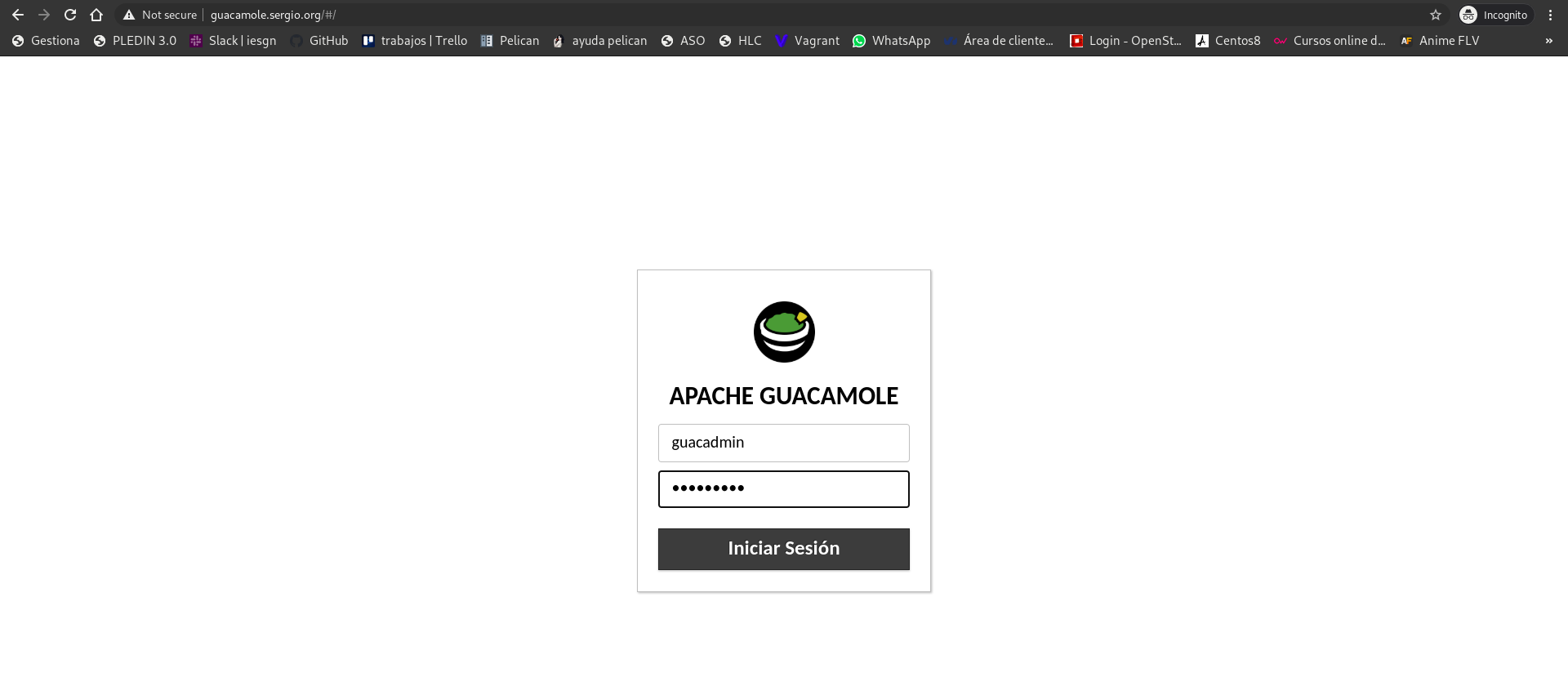Open the Centos8 bookmark
Image resolution: width=1568 pixels, height=695 pixels.
(x=1227, y=41)
